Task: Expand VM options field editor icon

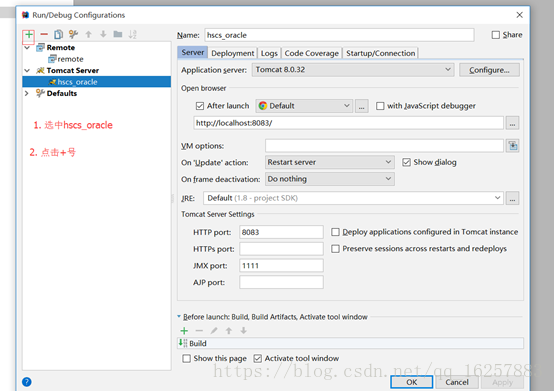Action: coord(513,146)
